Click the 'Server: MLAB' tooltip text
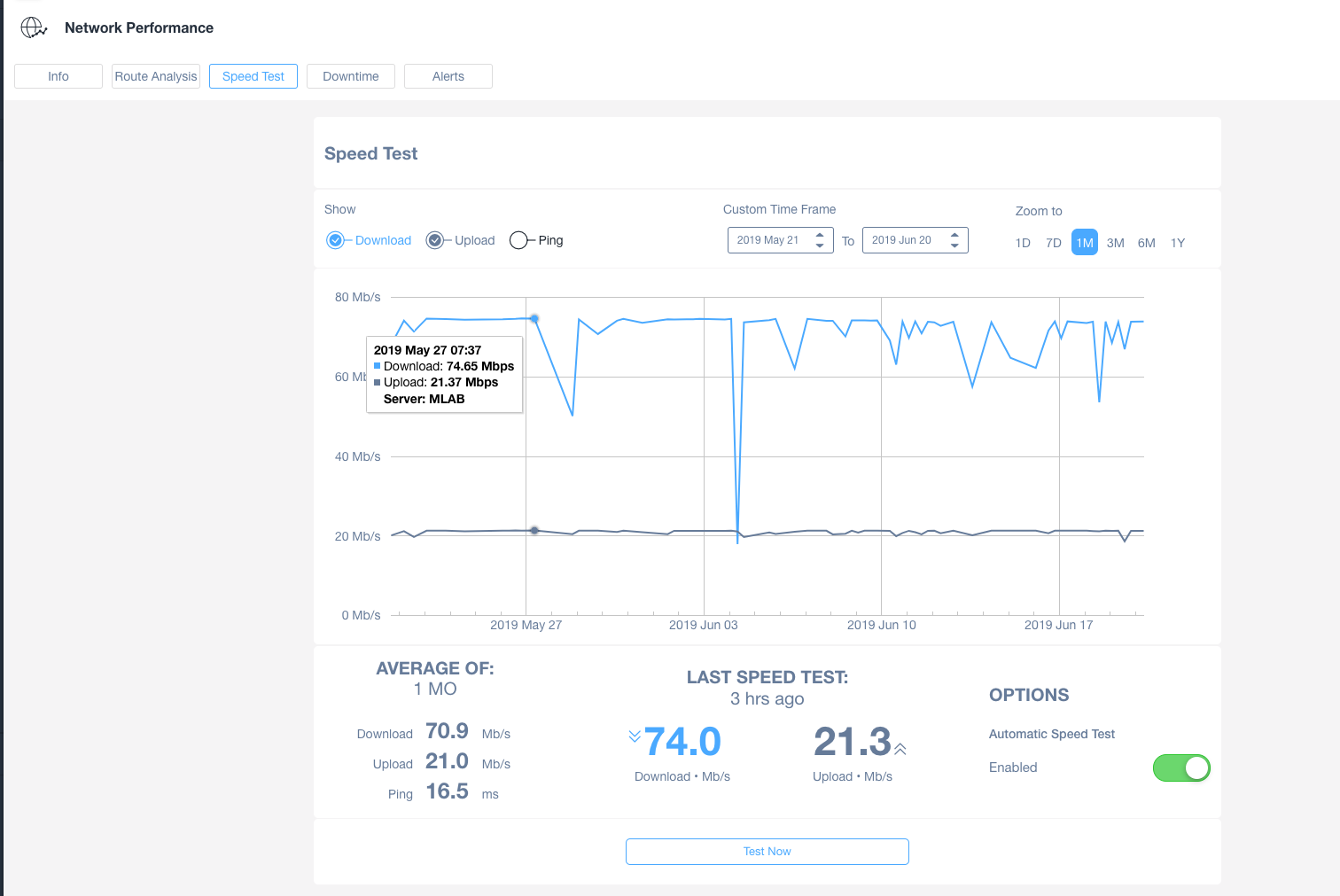 (425, 399)
